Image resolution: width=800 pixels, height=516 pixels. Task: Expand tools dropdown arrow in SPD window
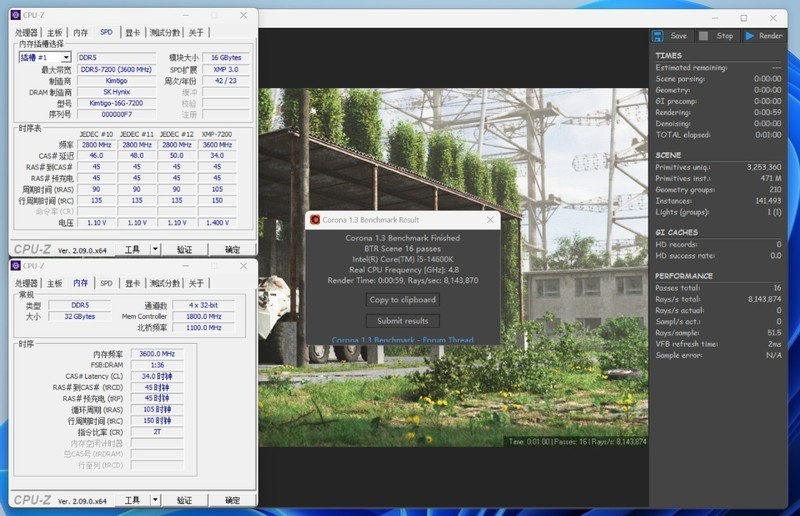click(x=155, y=249)
